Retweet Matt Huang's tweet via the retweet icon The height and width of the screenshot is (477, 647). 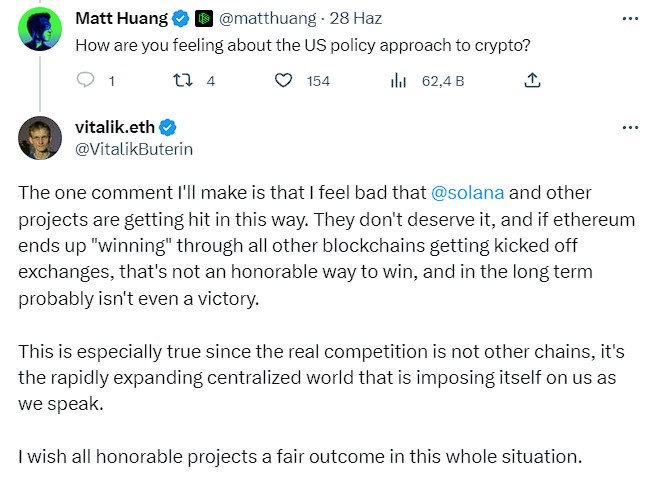click(x=182, y=80)
